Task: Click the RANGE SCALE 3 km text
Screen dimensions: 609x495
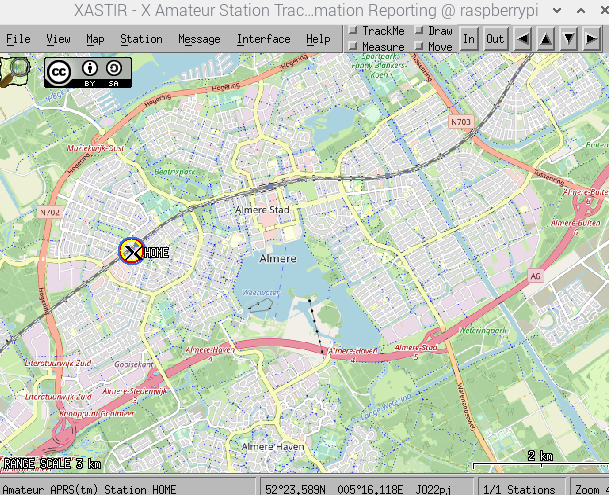Action: tap(52, 464)
